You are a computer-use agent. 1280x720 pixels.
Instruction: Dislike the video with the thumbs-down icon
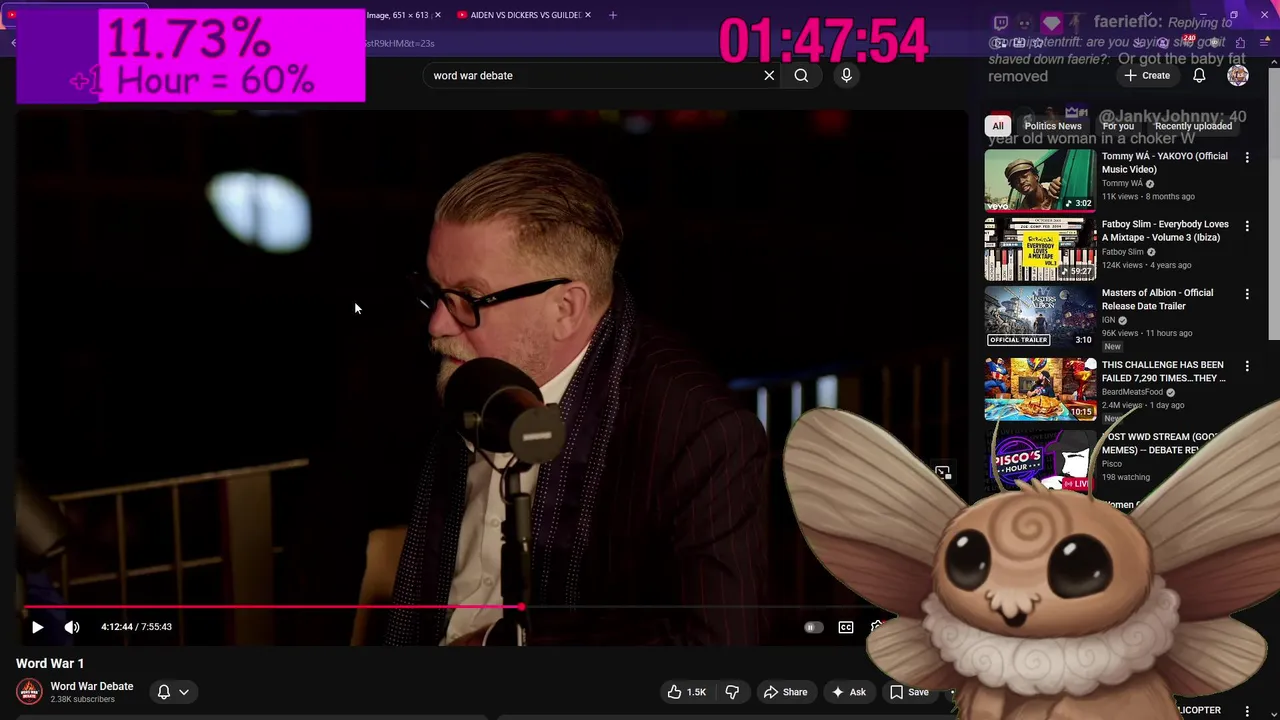point(732,692)
